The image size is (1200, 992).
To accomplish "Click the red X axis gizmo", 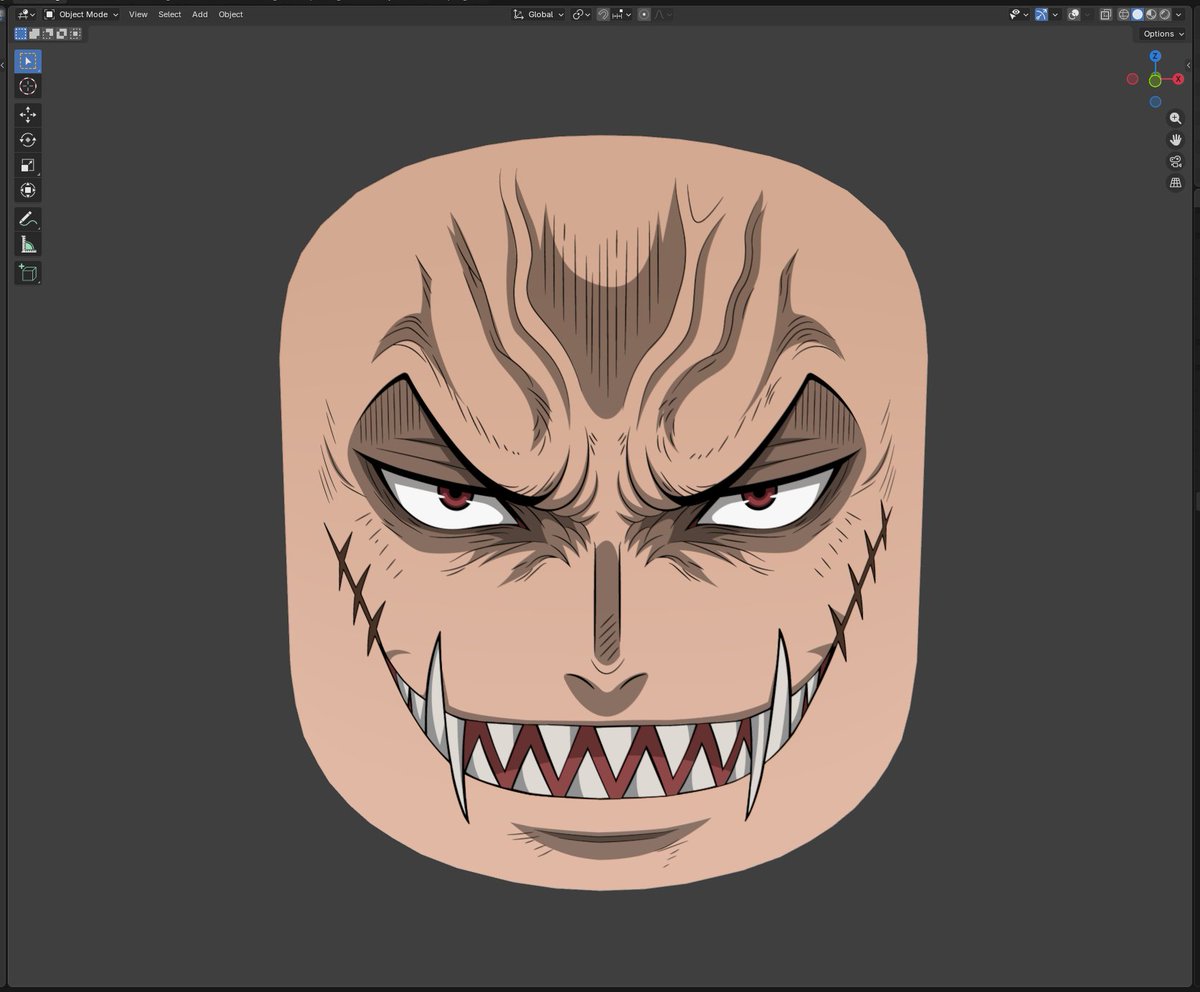I will click(1178, 79).
